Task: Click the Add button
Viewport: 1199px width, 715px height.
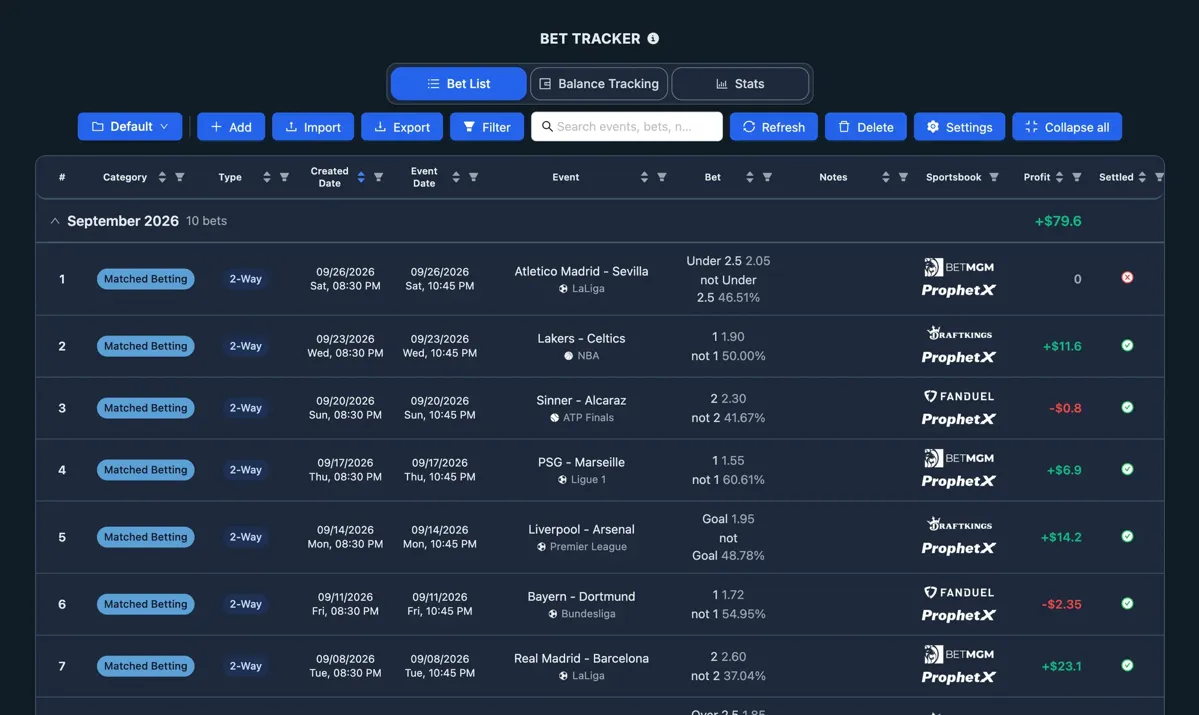Action: click(231, 127)
